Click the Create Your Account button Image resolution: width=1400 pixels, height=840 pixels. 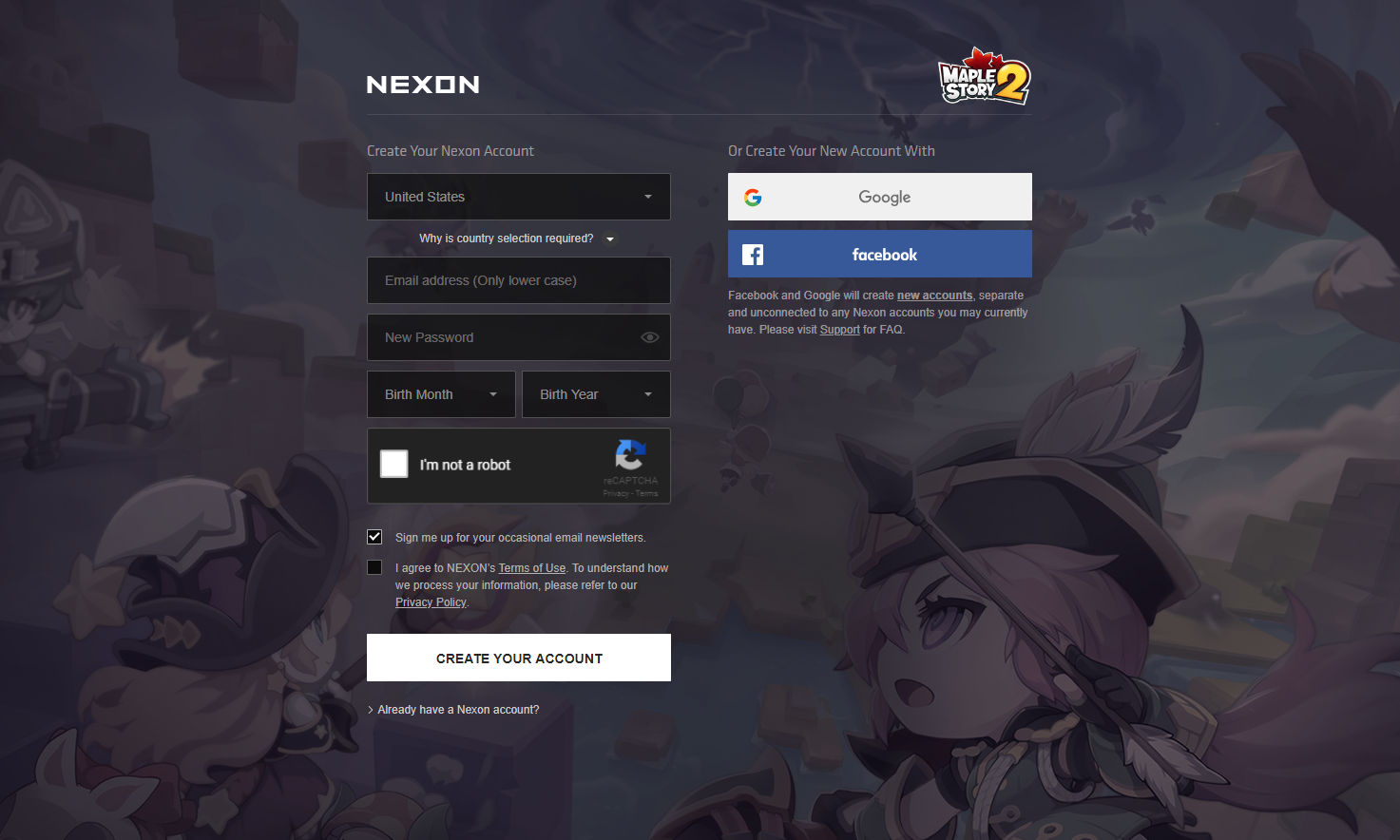tap(519, 658)
